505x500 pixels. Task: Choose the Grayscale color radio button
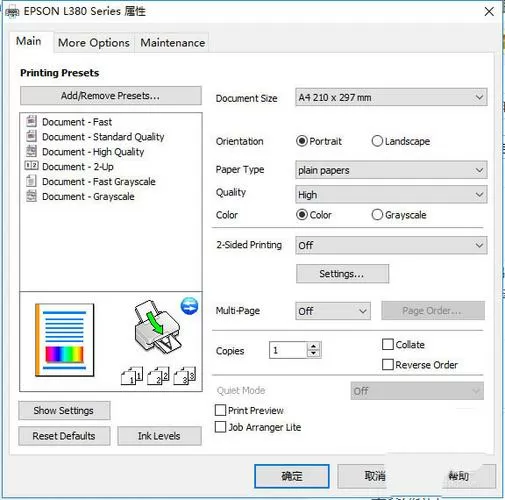(x=377, y=215)
